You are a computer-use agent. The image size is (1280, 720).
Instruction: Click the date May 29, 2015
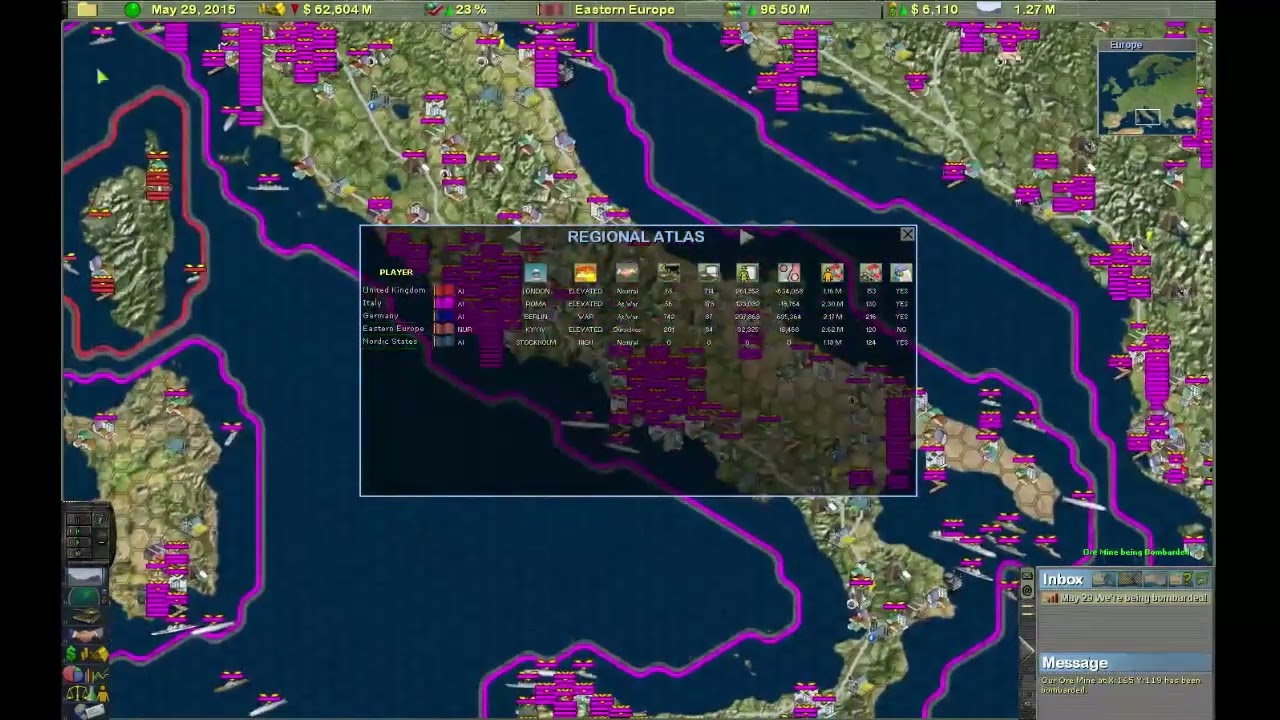[x=194, y=10]
